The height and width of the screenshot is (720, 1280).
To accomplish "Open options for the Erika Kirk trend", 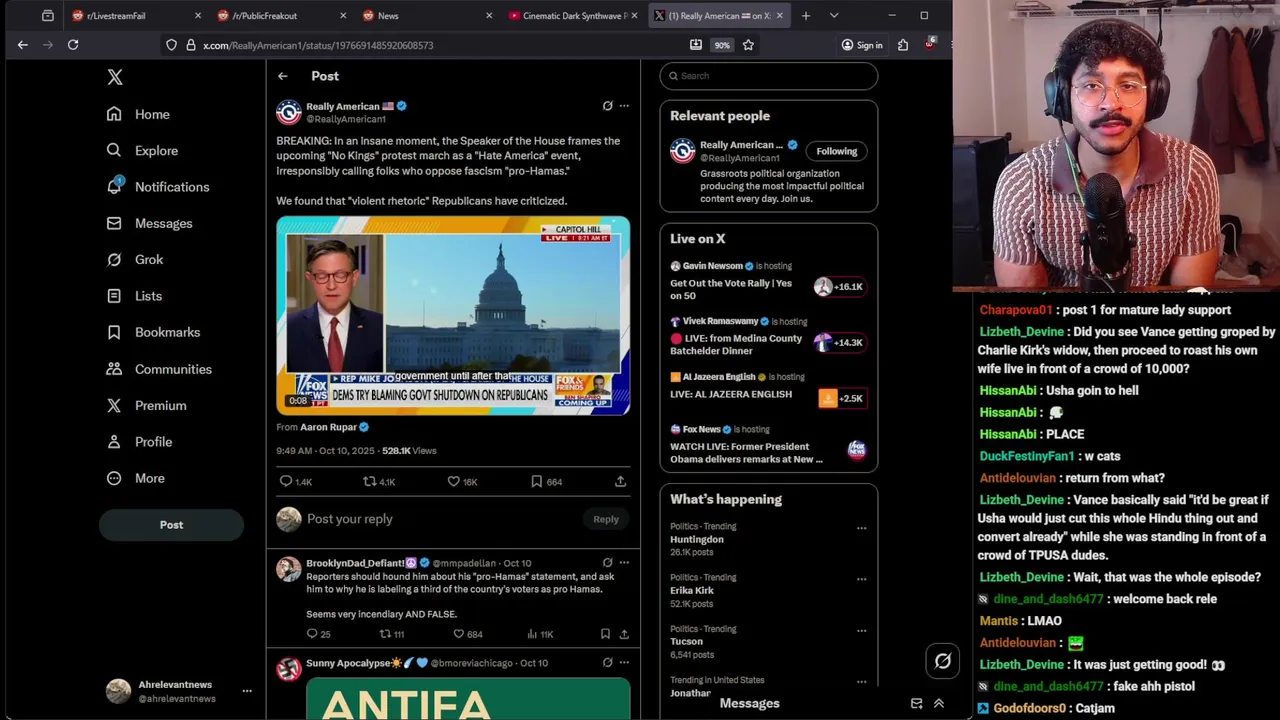I will point(861,579).
